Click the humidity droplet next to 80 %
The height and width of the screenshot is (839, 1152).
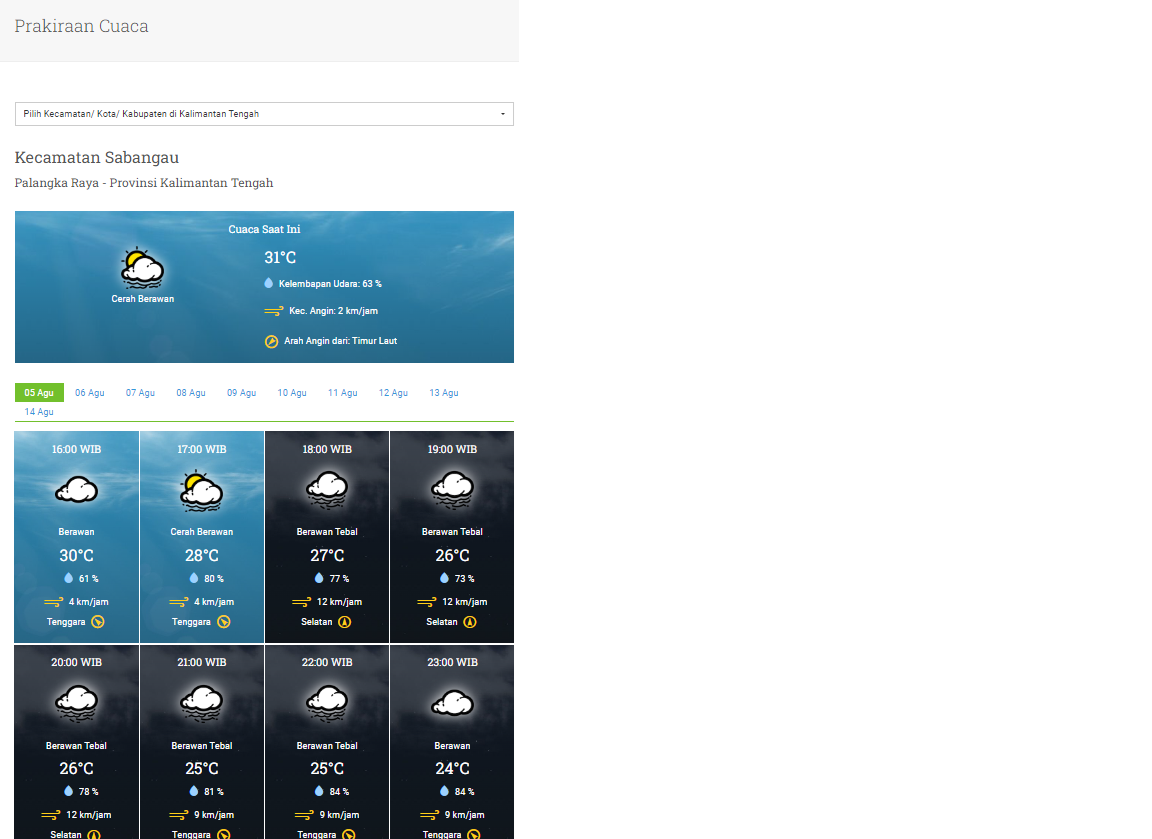tap(194, 578)
